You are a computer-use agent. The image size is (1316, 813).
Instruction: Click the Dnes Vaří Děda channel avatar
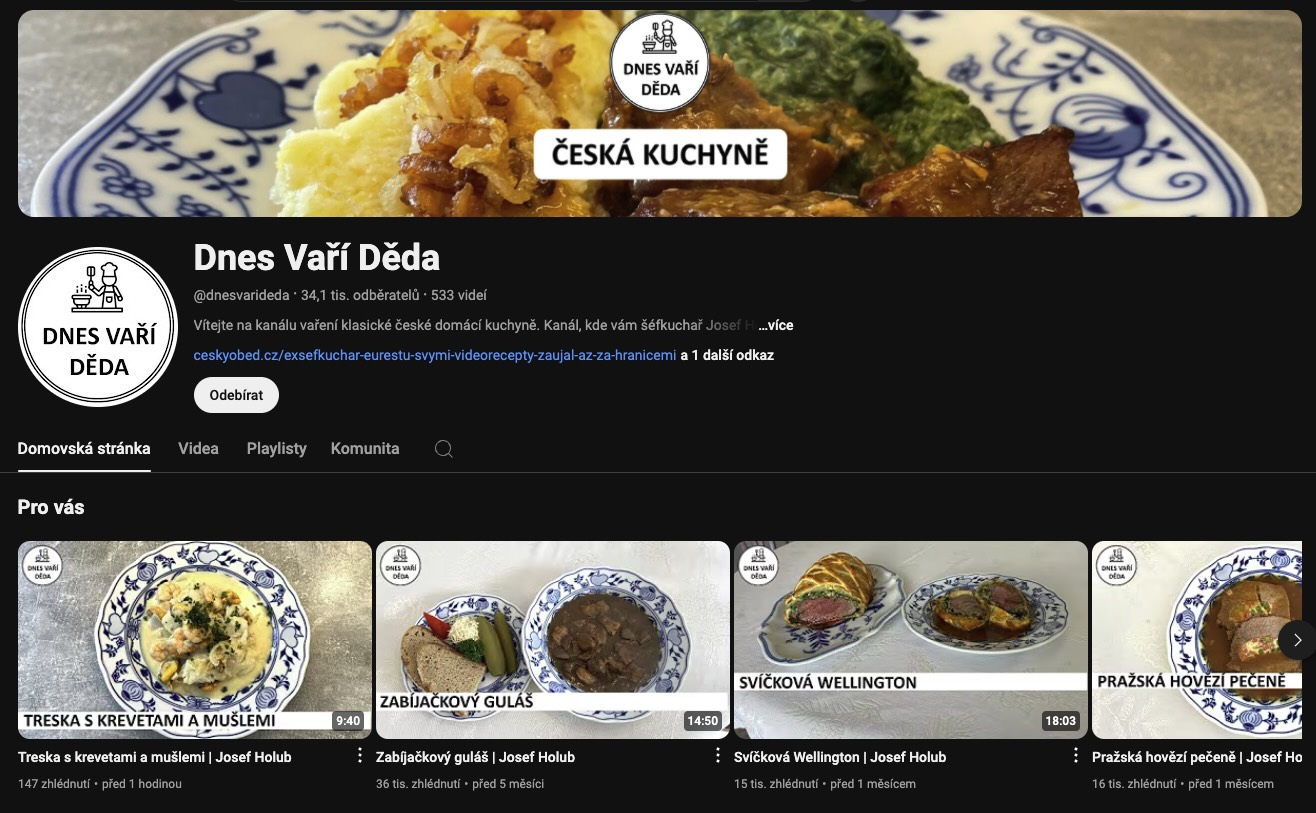pyautogui.click(x=98, y=327)
